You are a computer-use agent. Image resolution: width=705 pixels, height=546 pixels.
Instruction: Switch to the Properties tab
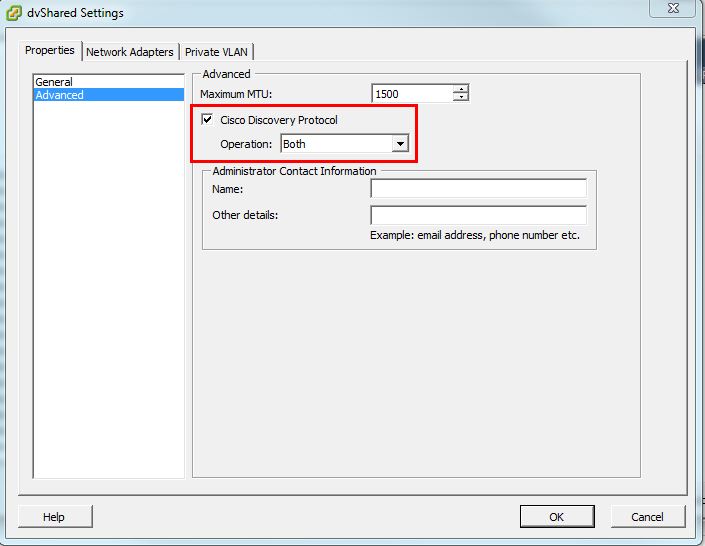[50, 51]
